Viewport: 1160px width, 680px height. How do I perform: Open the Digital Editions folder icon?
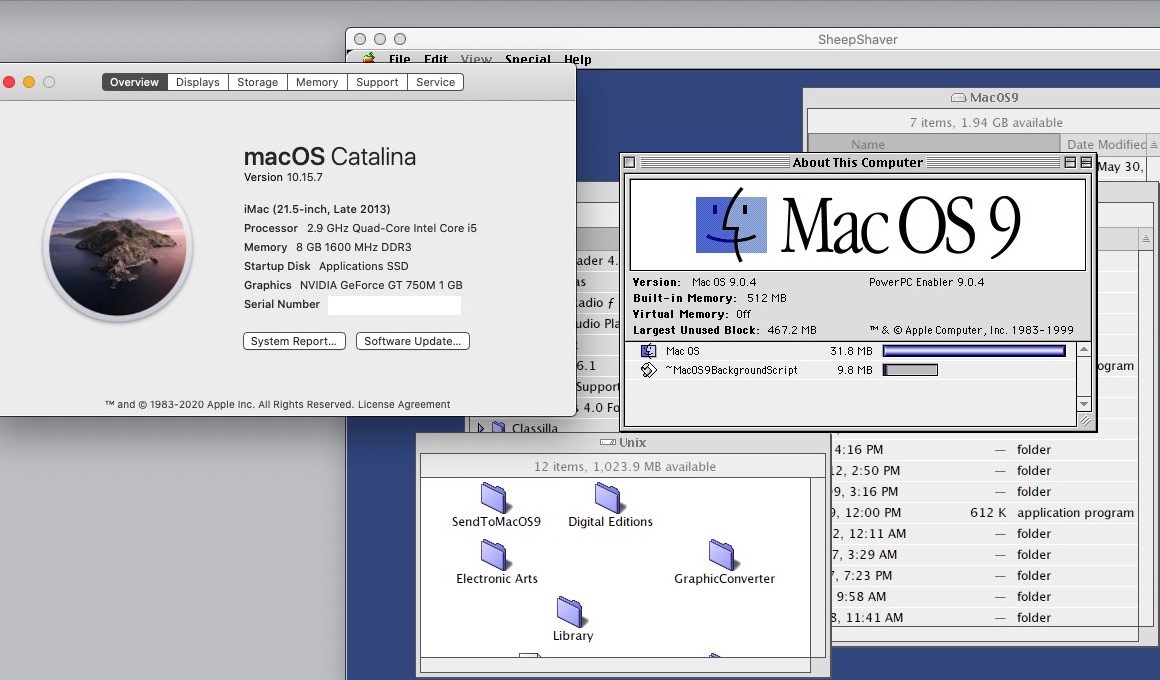[x=607, y=498]
